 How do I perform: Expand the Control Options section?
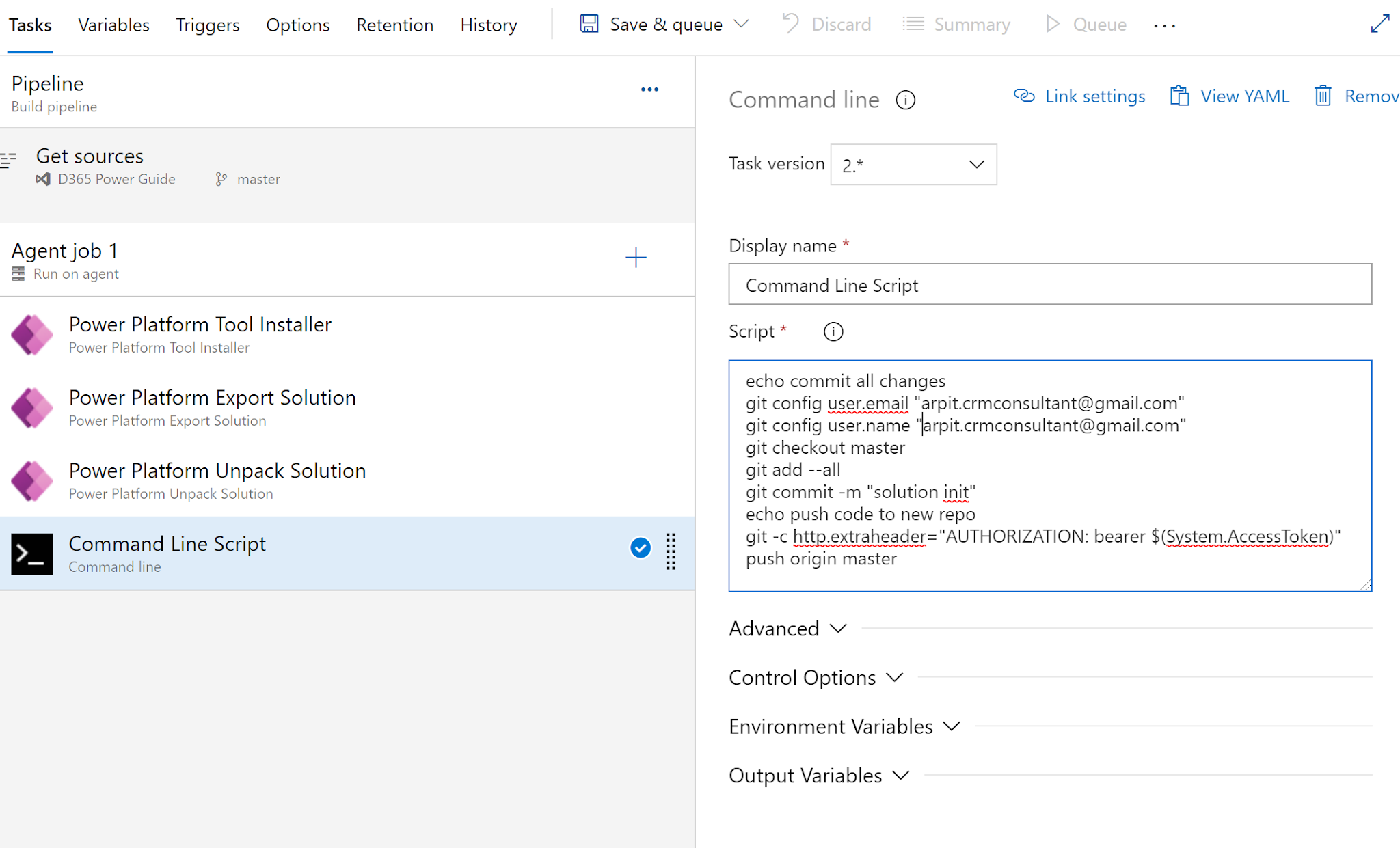(x=816, y=677)
